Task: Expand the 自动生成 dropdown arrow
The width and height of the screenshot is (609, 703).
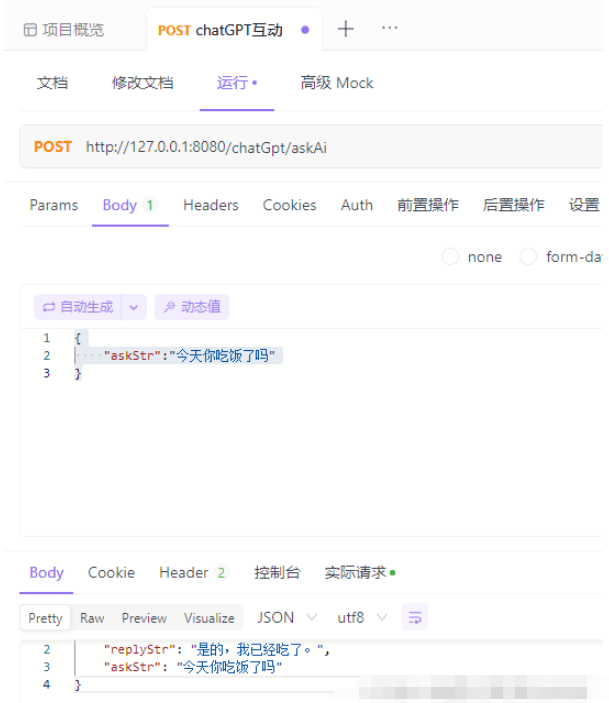Action: [x=134, y=307]
